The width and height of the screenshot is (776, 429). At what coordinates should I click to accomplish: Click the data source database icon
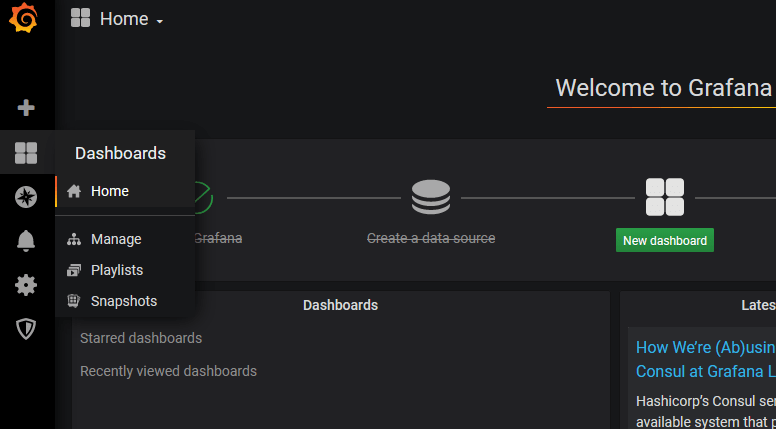(431, 197)
